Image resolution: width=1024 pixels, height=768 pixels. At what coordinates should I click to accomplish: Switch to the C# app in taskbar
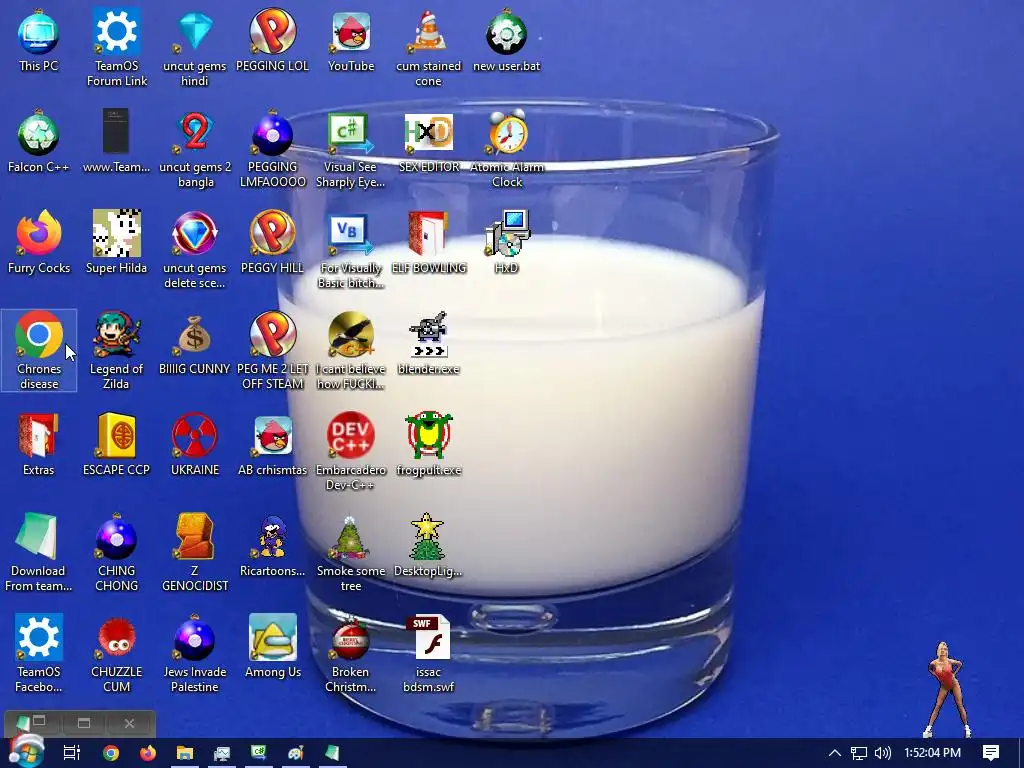click(259, 753)
